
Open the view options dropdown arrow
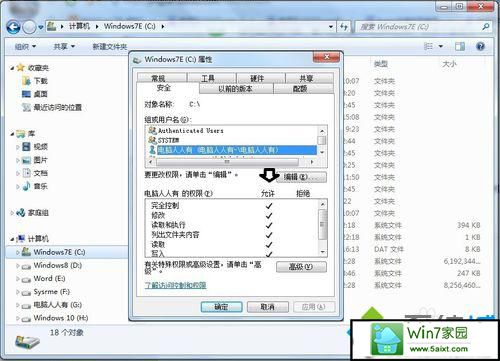(x=441, y=46)
